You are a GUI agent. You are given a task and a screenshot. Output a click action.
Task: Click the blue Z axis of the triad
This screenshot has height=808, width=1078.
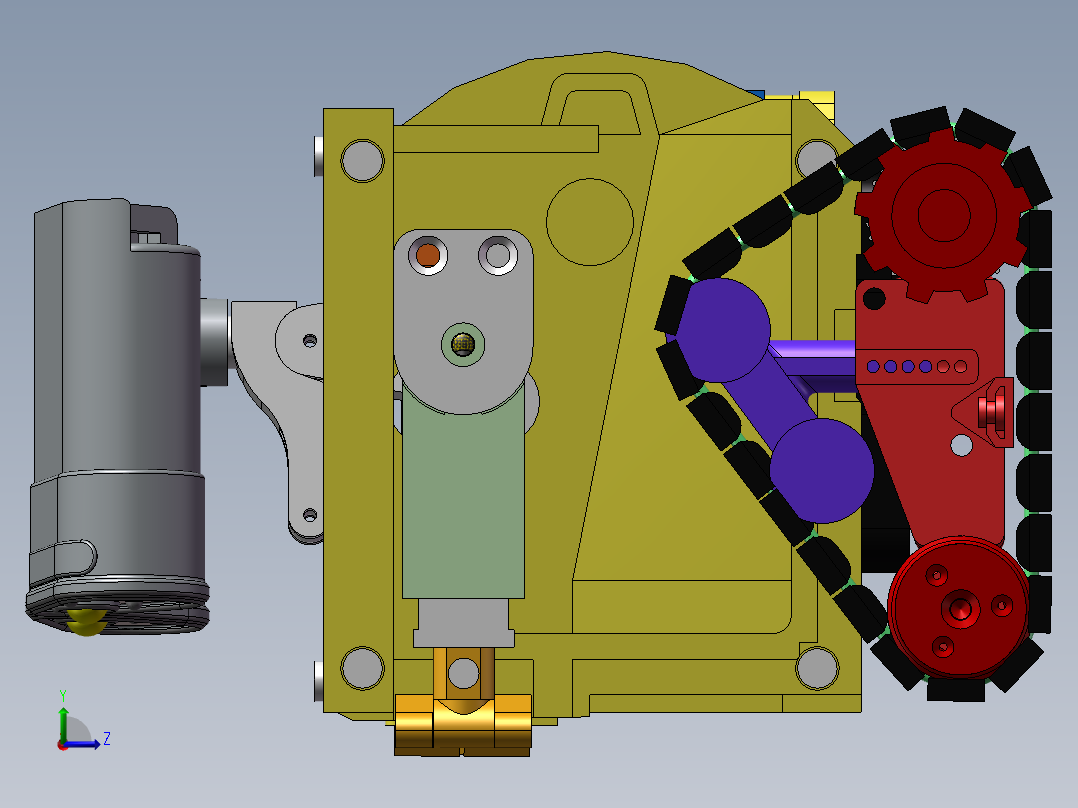point(82,744)
